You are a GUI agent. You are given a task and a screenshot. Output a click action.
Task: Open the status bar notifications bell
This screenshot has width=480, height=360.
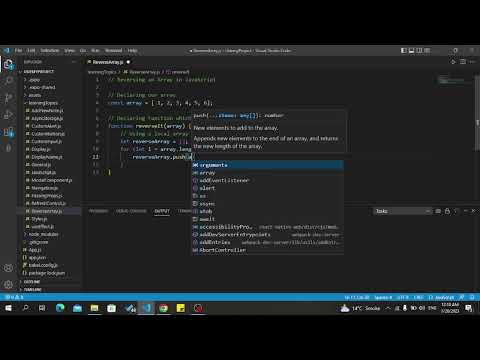point(472,297)
